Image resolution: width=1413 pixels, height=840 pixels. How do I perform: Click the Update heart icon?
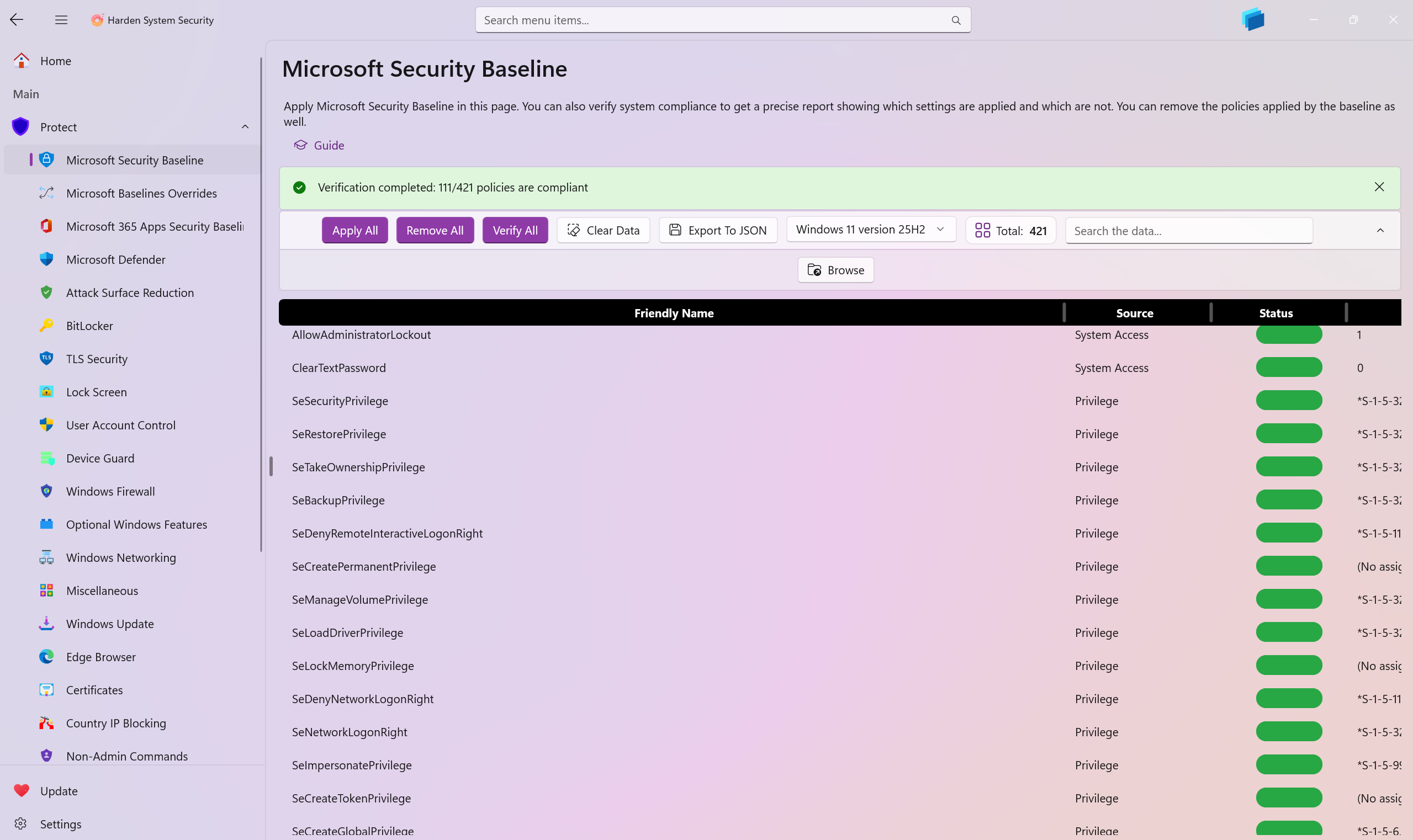click(22, 791)
